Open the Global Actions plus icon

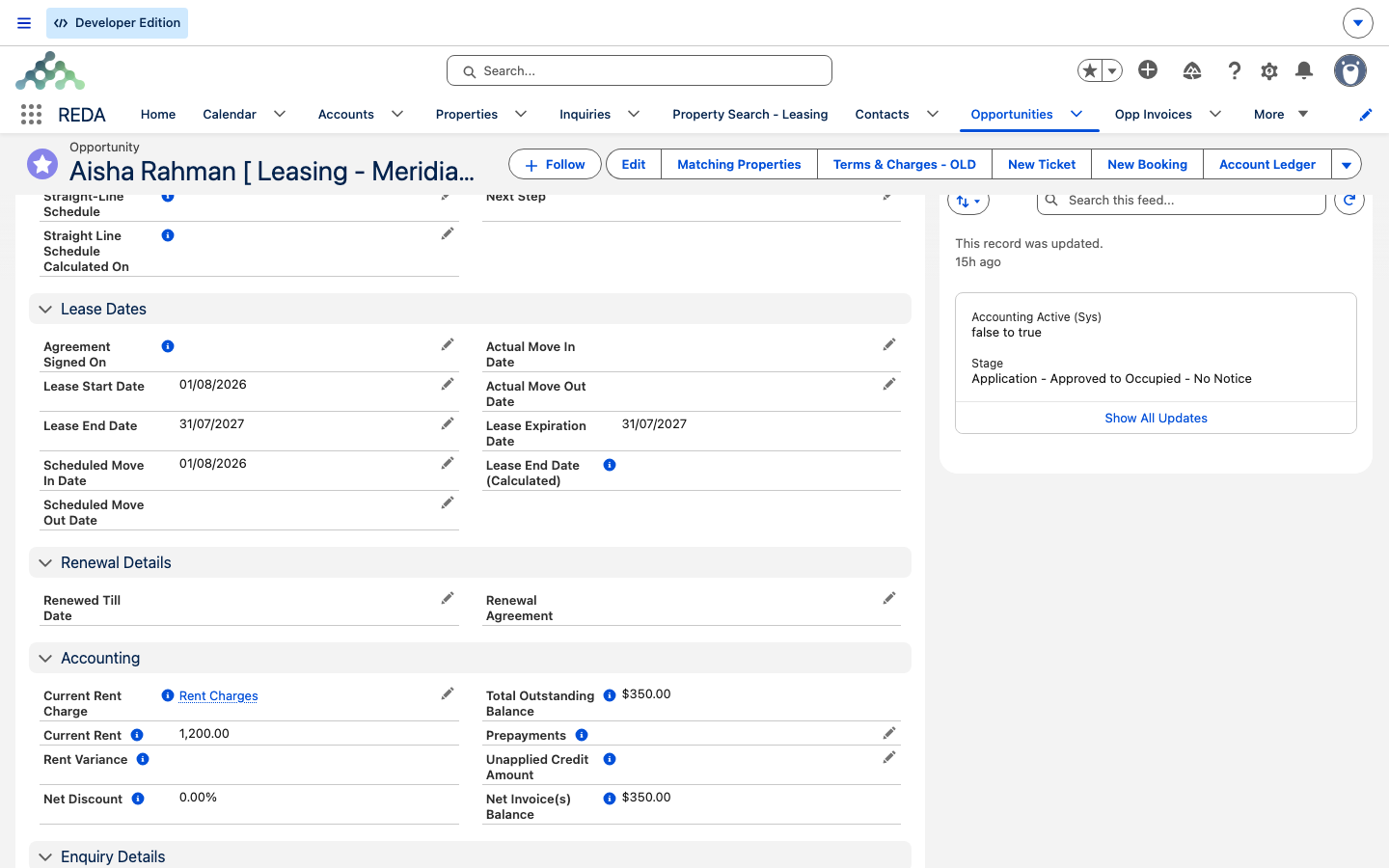pyautogui.click(x=1148, y=69)
